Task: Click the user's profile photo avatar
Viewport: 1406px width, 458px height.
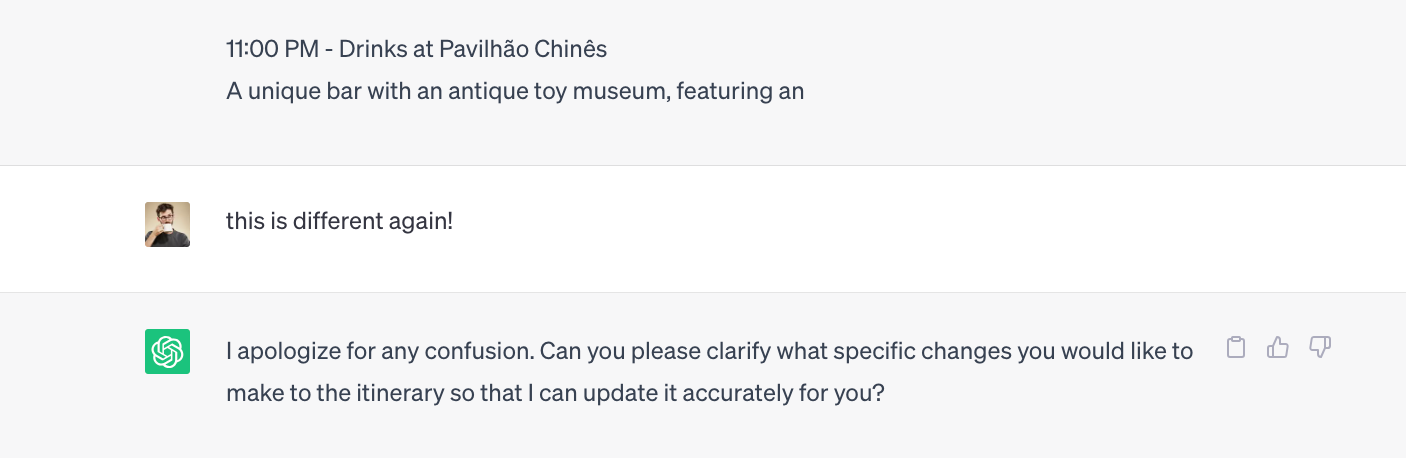Action: pyautogui.click(x=167, y=224)
